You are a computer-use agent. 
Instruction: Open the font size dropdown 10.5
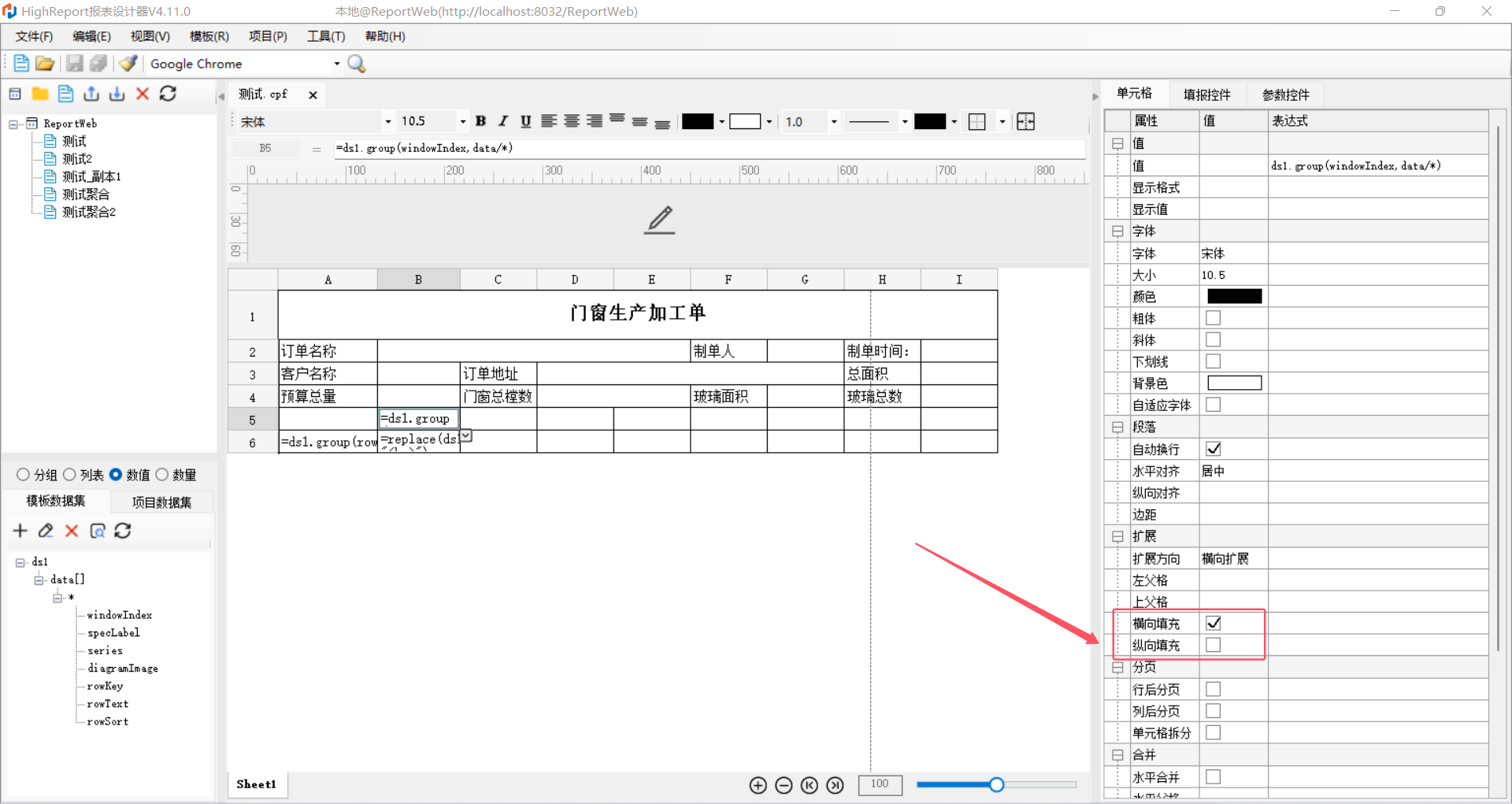462,121
